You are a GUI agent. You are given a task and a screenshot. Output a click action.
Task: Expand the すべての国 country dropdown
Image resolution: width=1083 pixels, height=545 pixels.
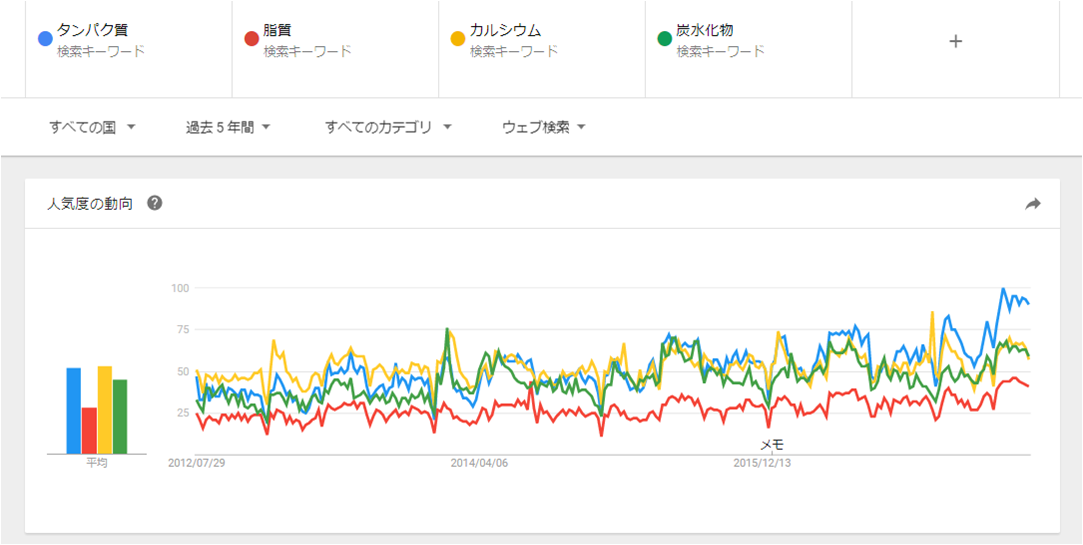92,127
